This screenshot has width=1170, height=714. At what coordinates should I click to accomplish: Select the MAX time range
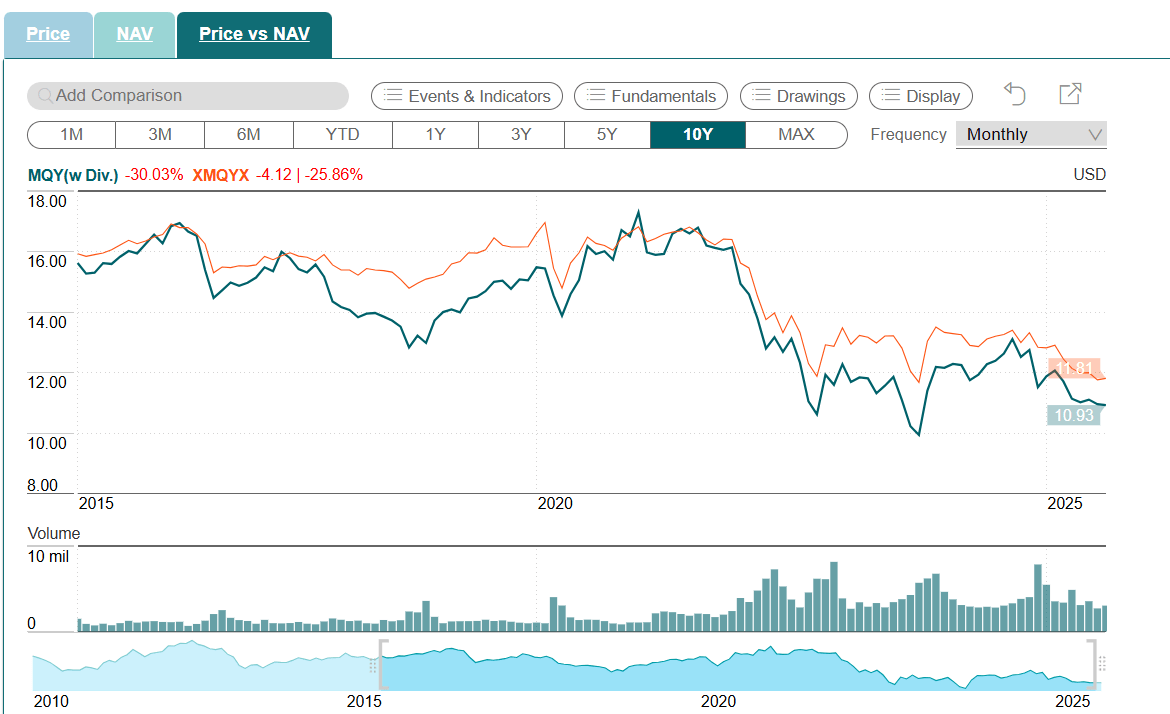click(795, 134)
